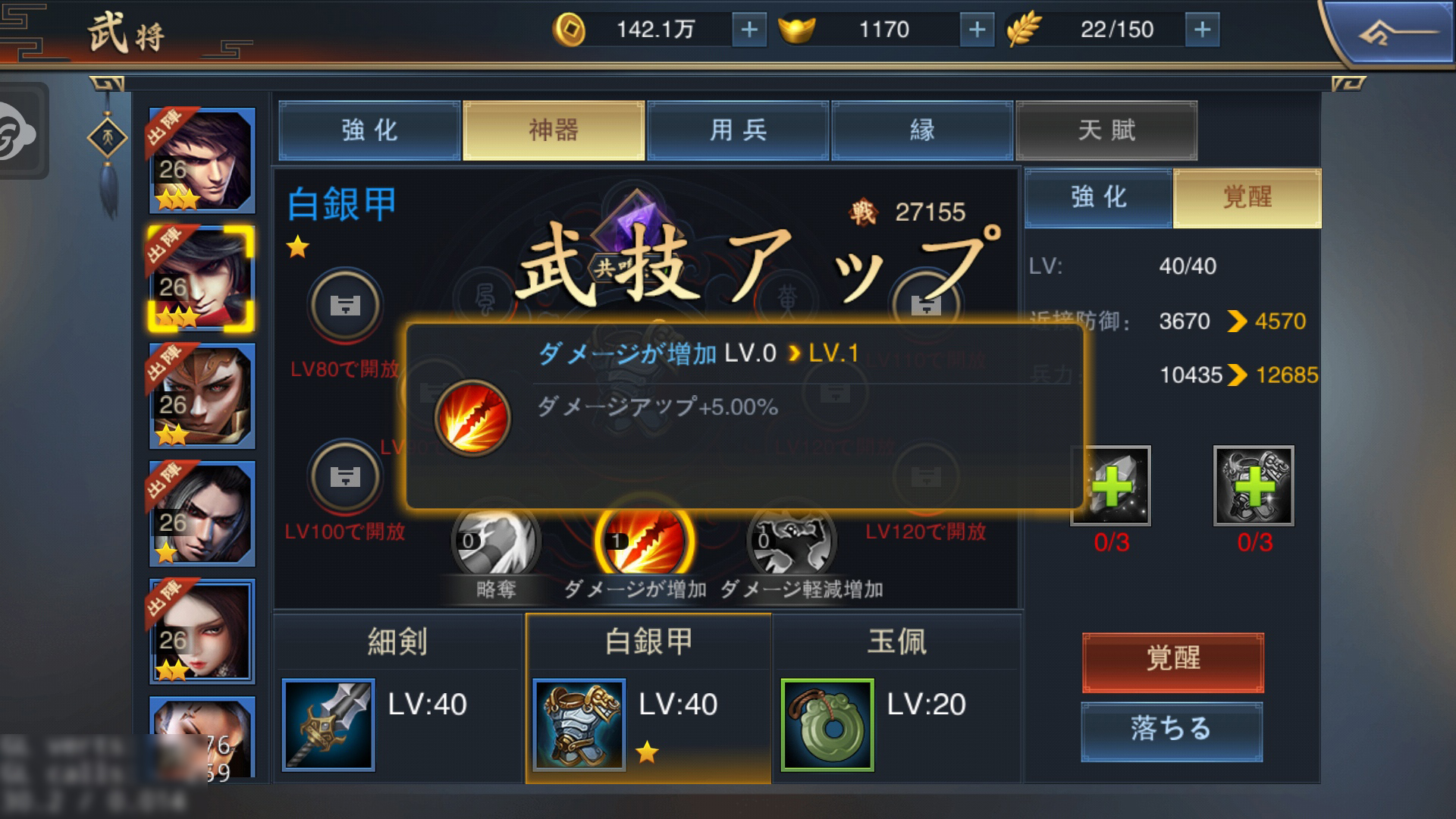Screen dimensions: 1456x819
Task: Switch to the 強化 main tab
Action: (369, 130)
